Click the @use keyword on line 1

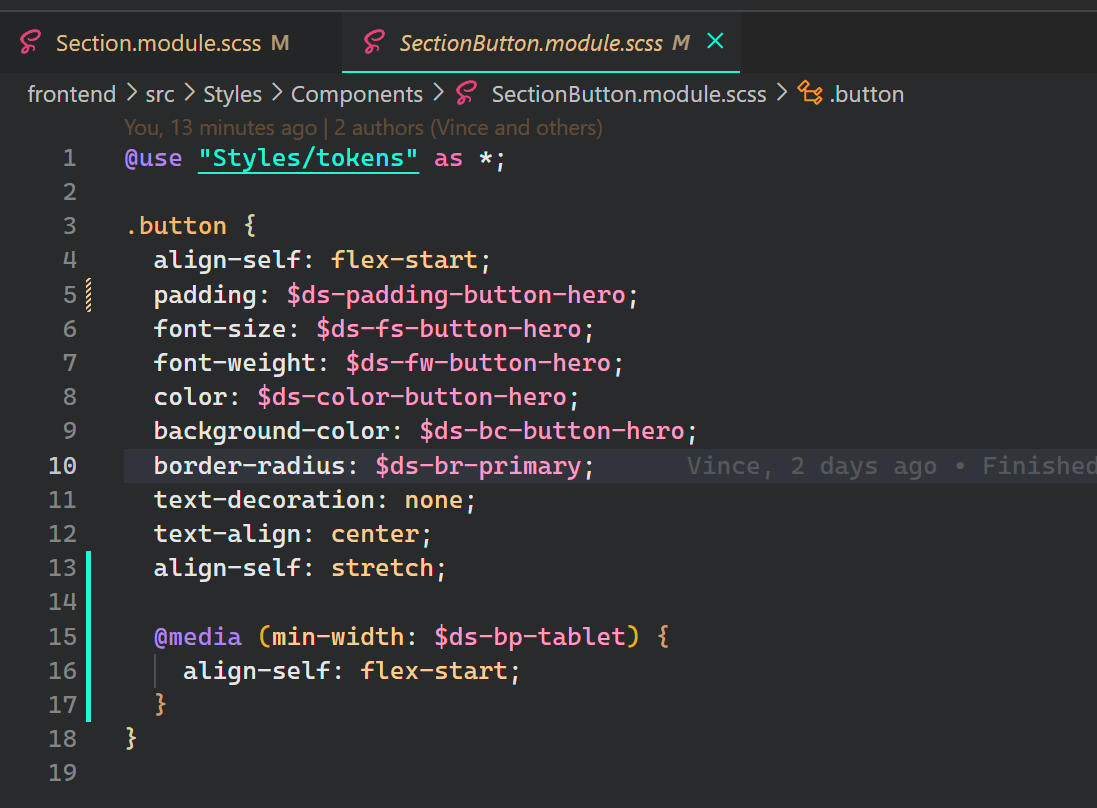[x=154, y=158]
